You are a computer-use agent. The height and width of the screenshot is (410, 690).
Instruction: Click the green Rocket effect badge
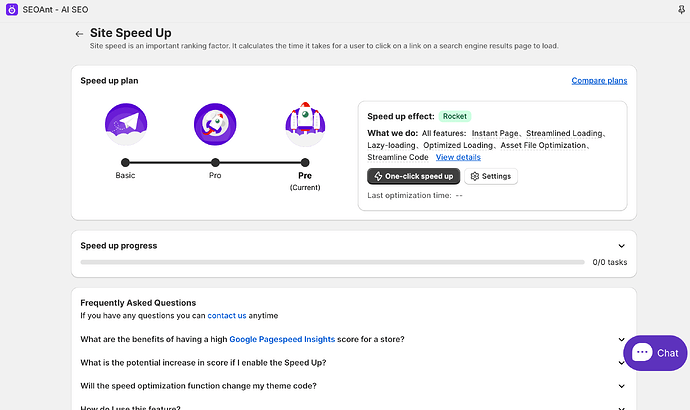(455, 116)
